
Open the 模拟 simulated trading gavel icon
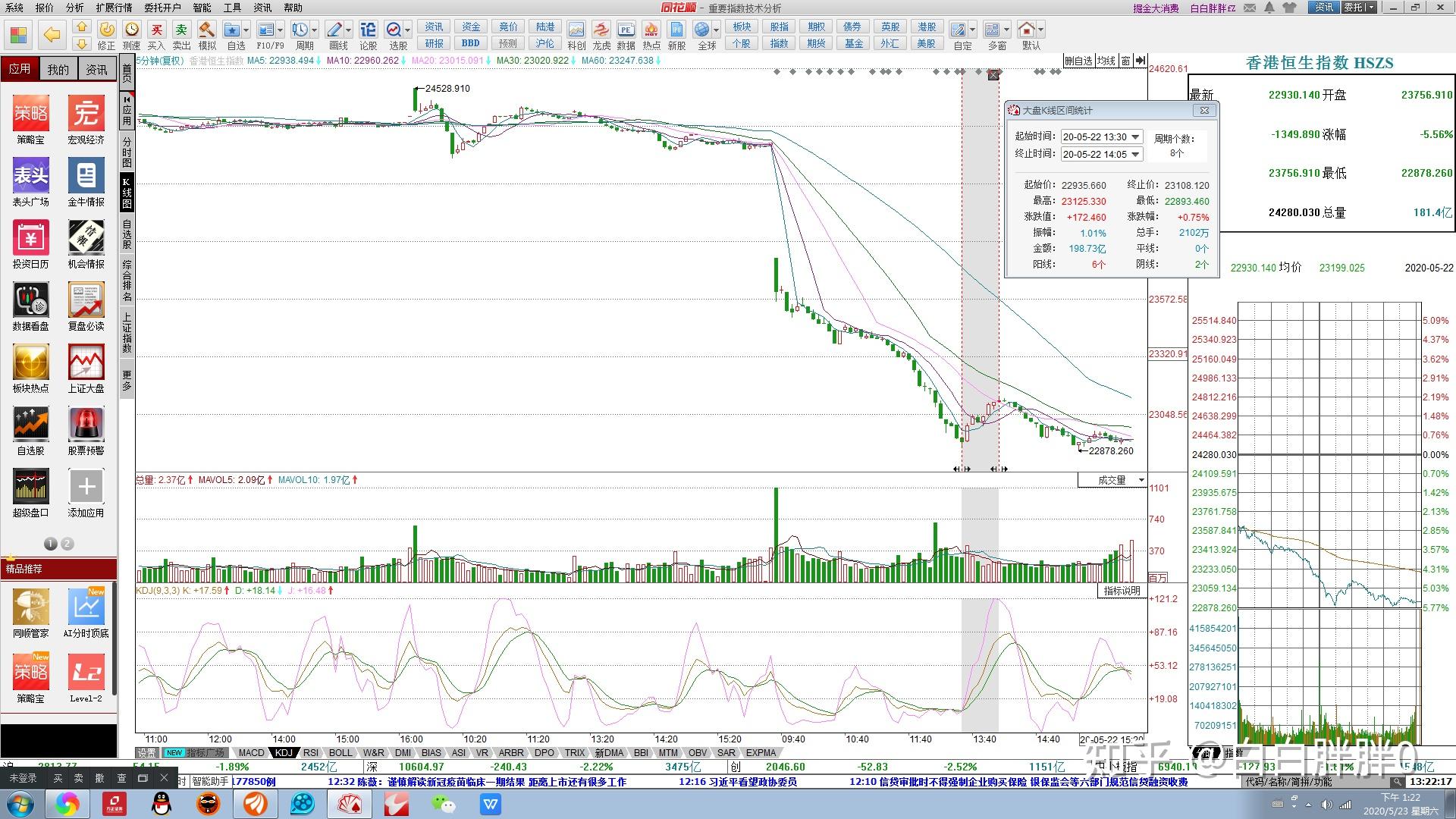pyautogui.click(x=206, y=35)
